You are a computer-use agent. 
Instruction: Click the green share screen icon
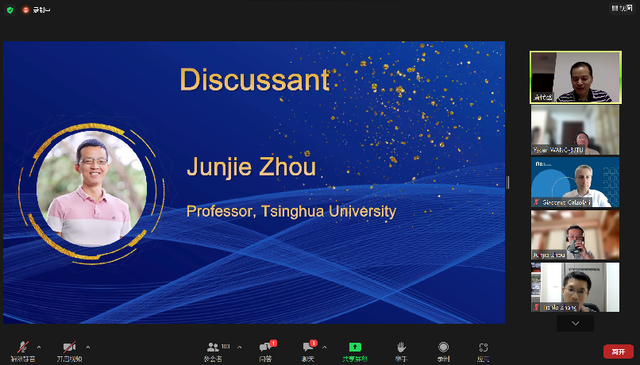tap(355, 347)
